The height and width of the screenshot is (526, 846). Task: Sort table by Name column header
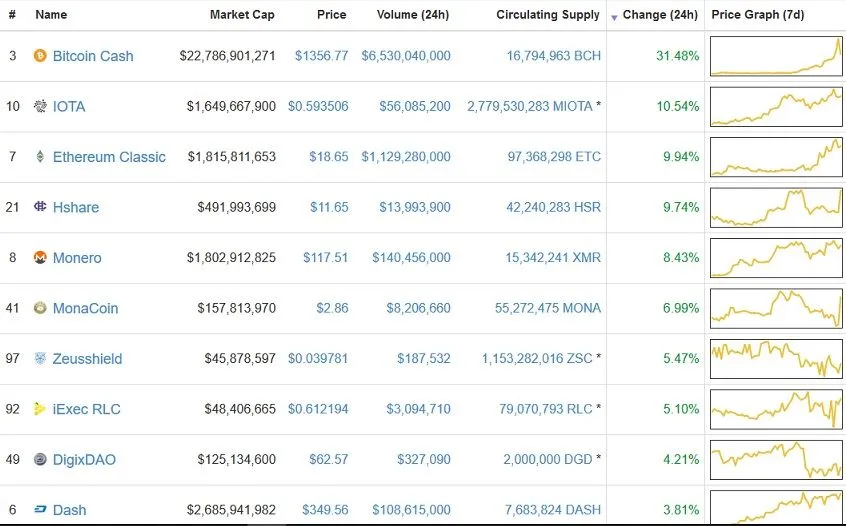51,15
